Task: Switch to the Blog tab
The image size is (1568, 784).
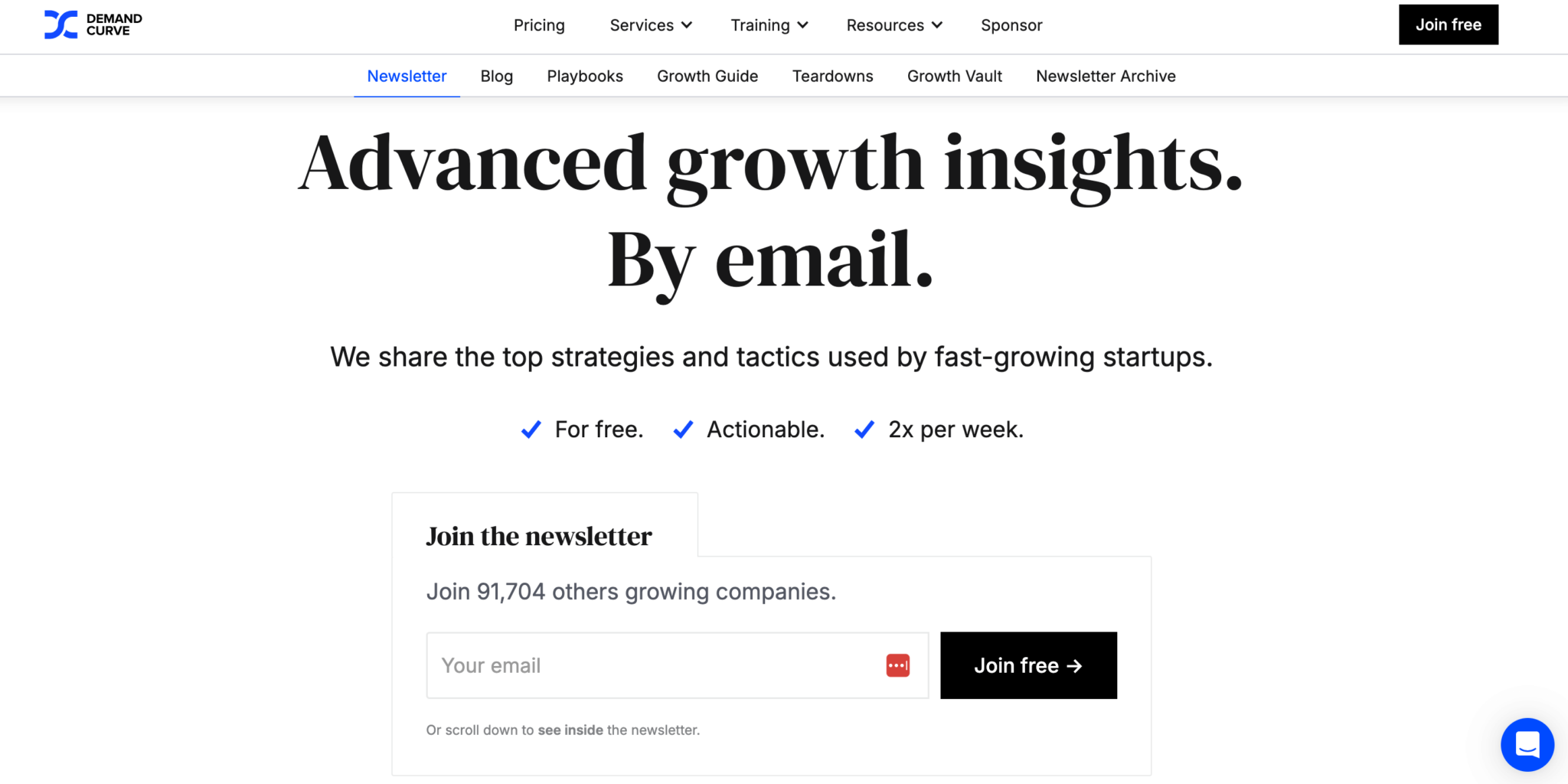Action: [x=496, y=76]
